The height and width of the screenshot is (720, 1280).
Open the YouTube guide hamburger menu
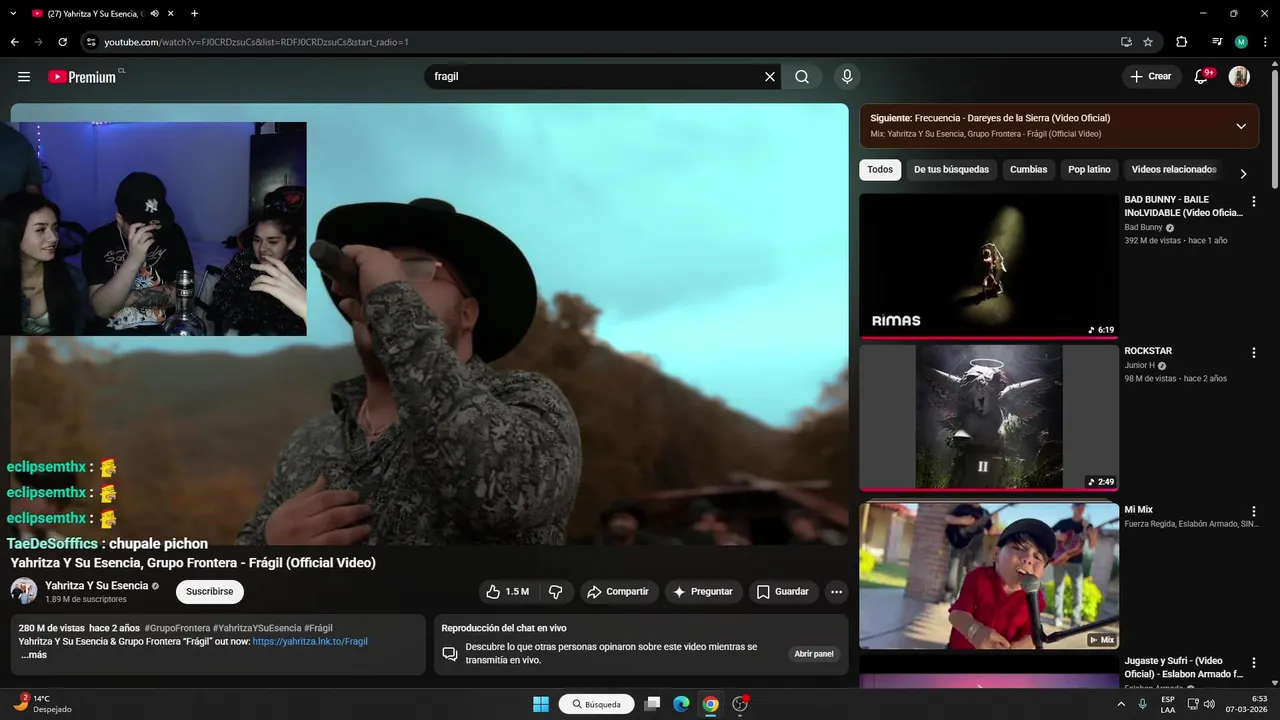tap(24, 77)
